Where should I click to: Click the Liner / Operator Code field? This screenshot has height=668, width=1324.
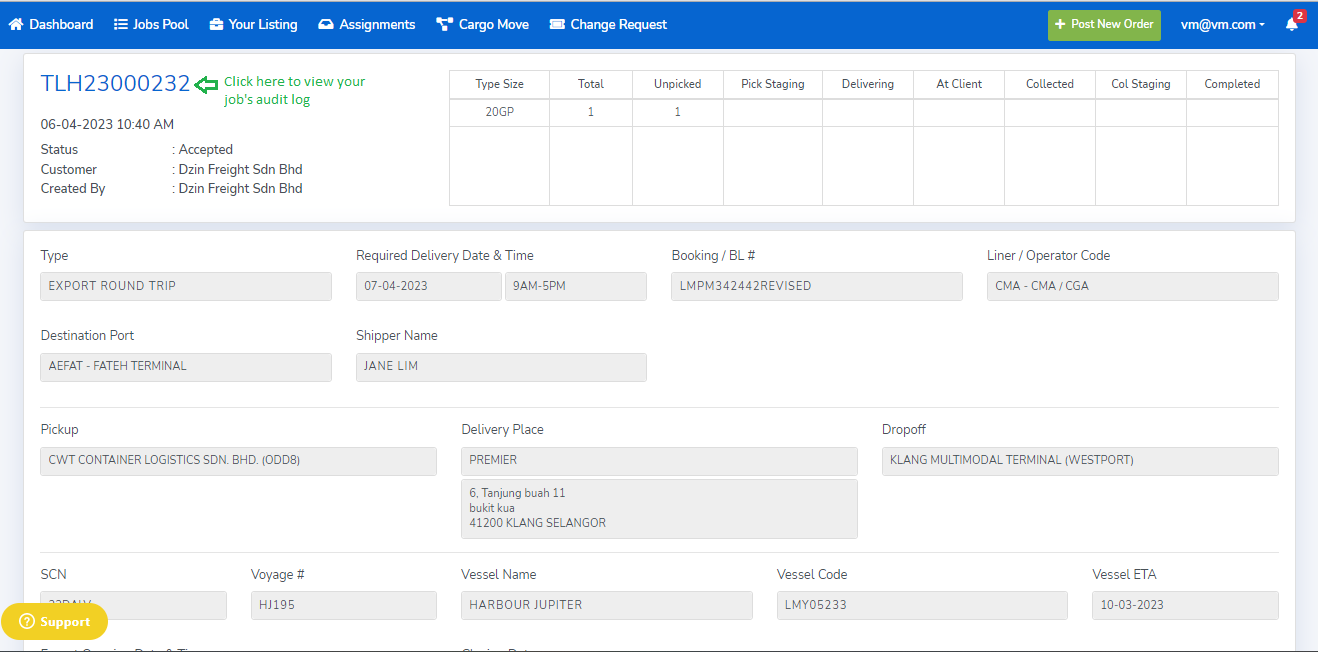tap(1132, 286)
